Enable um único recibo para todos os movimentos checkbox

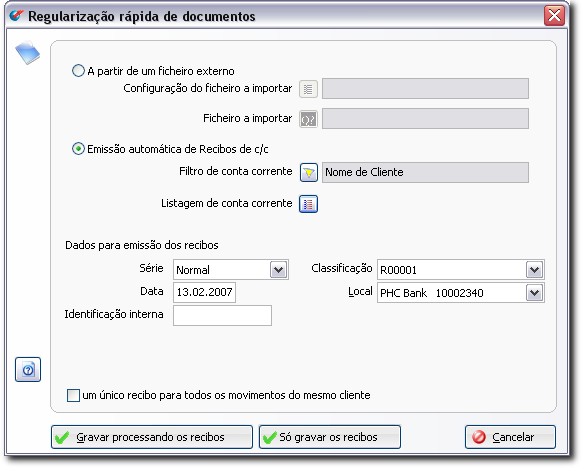73,395
